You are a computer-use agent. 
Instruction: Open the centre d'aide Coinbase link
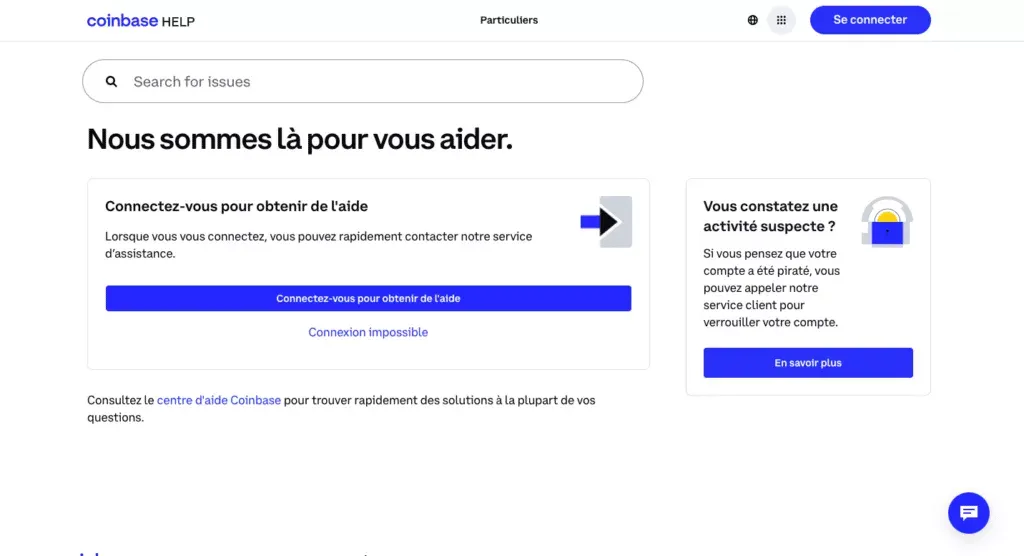pyautogui.click(x=218, y=400)
